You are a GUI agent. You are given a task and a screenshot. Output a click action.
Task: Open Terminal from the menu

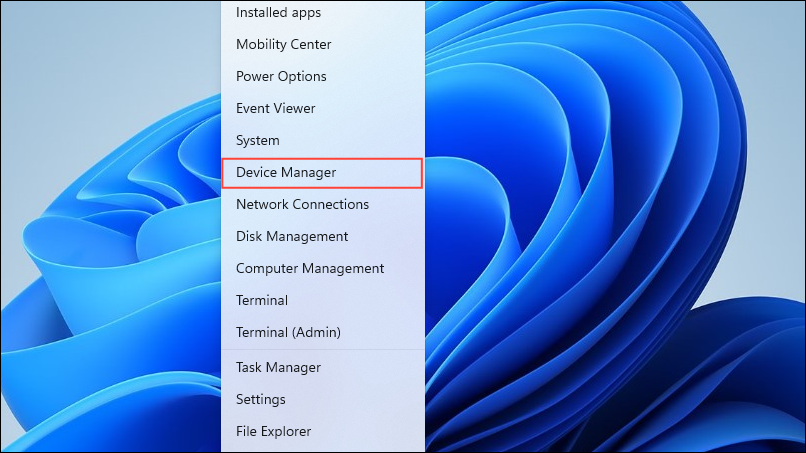click(323, 300)
